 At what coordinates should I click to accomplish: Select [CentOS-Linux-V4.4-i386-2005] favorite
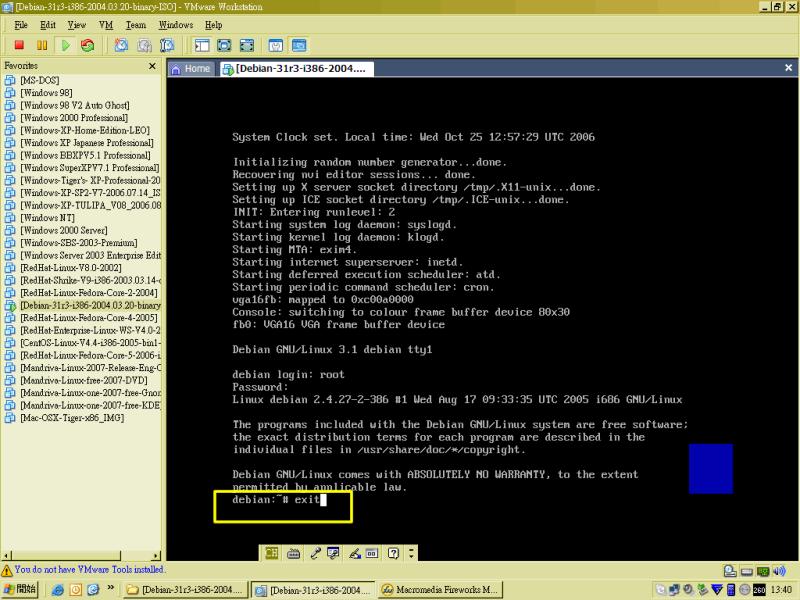[90, 342]
